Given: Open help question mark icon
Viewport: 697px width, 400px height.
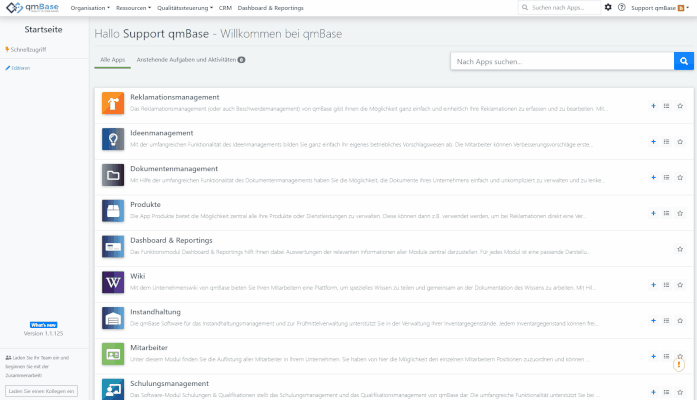Looking at the screenshot, I should (x=621, y=7).
